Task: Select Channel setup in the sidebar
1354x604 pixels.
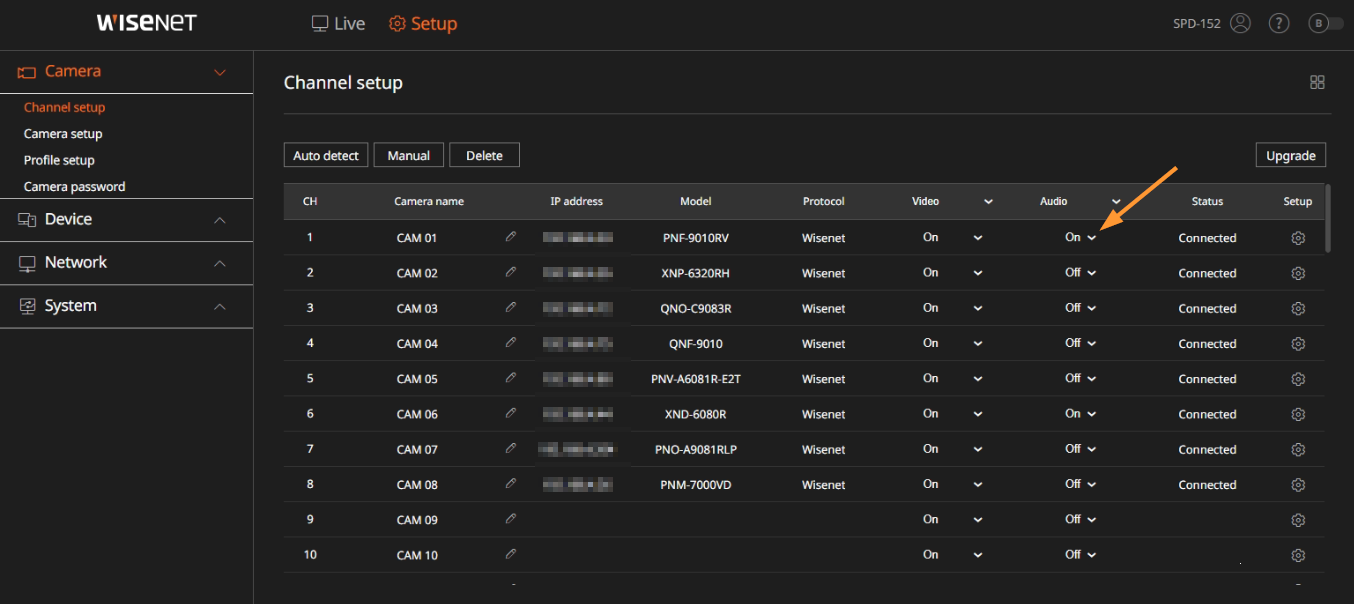Action: [x=64, y=107]
